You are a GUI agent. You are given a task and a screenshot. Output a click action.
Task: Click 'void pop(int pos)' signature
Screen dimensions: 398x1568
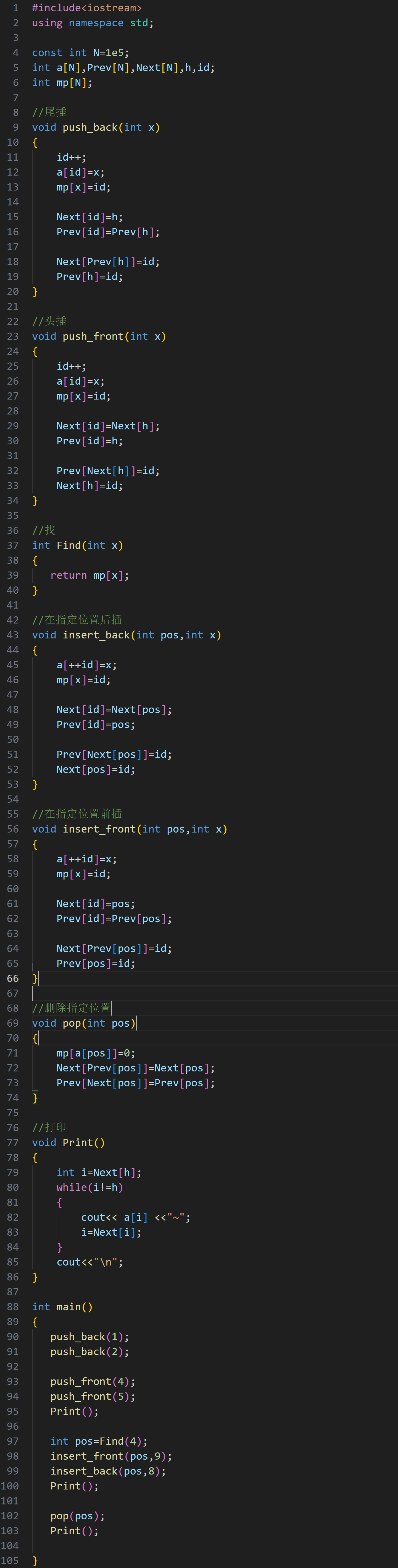point(84,1023)
